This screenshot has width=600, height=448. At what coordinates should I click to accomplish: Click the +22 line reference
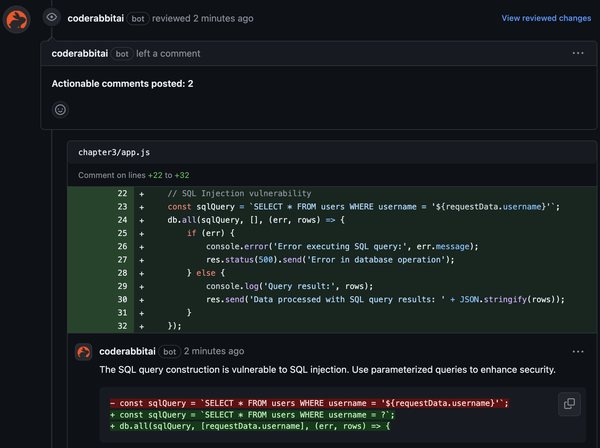click(154, 175)
